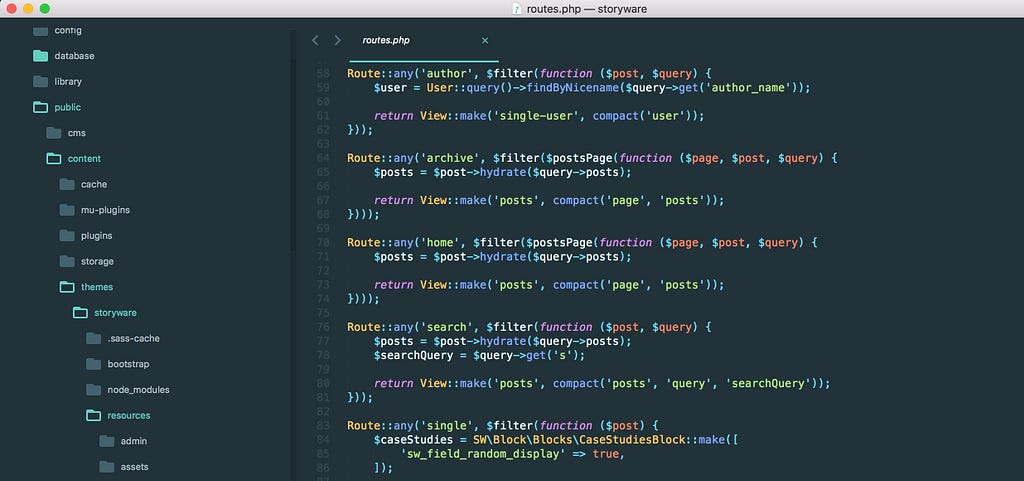Collapse the themes folder

[x=86, y=287]
